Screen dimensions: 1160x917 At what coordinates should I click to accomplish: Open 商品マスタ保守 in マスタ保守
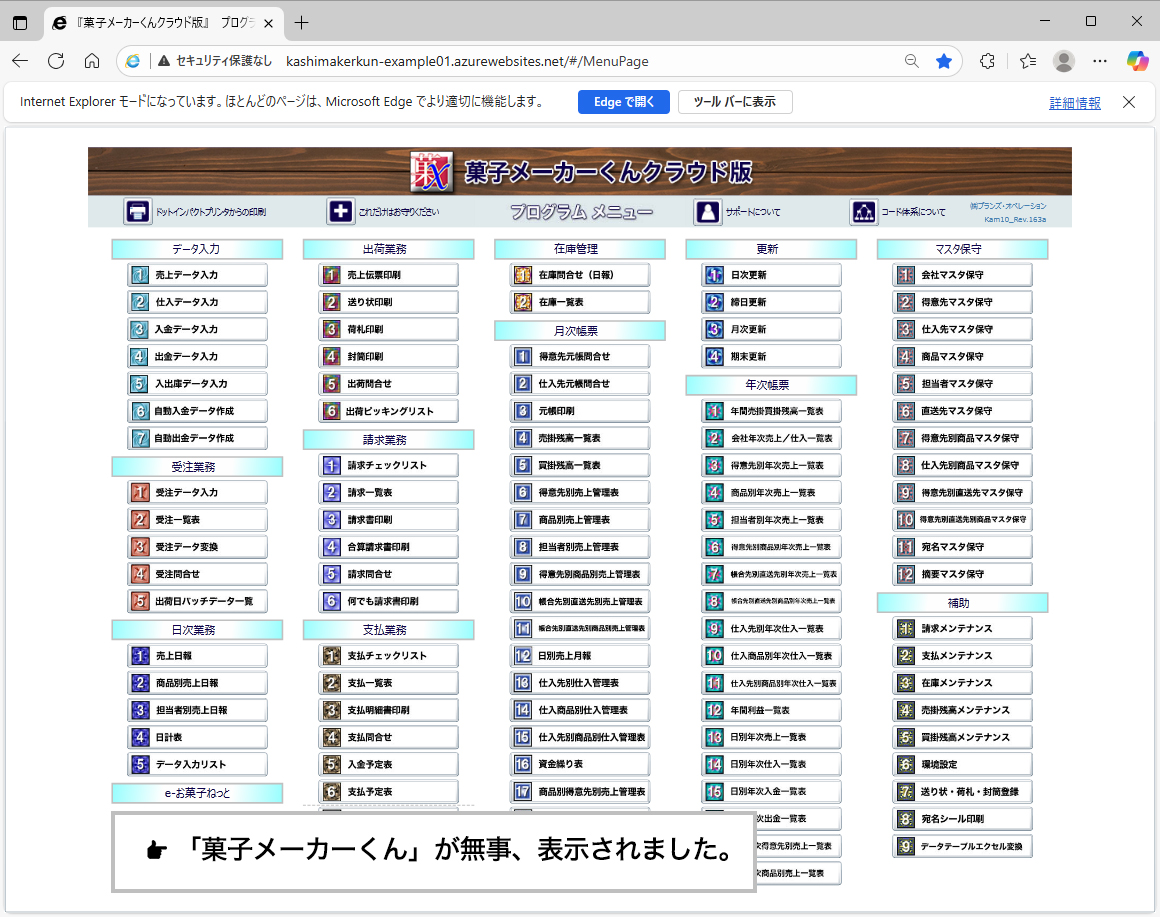[x=962, y=357]
